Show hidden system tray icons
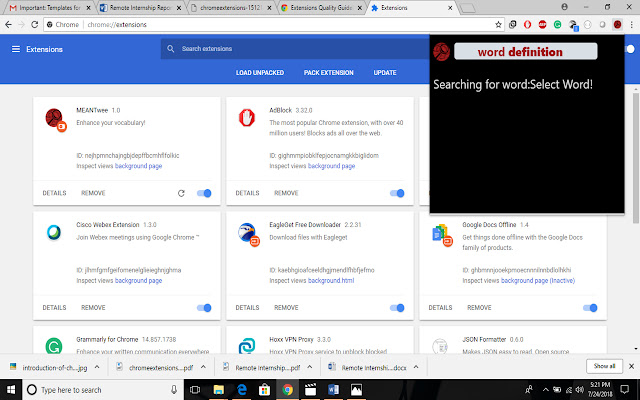The height and width of the screenshot is (400, 640). (545, 390)
